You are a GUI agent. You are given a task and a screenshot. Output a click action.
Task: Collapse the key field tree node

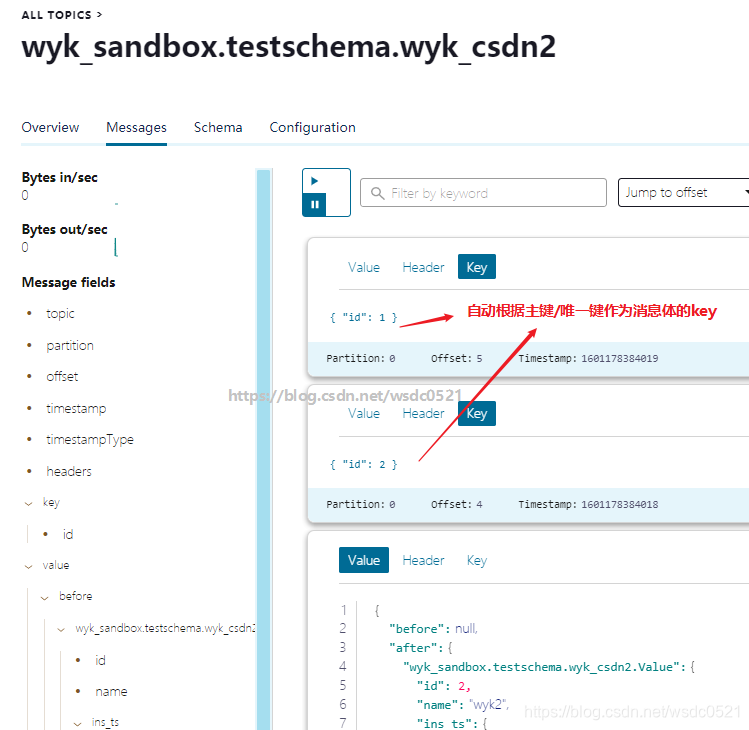coord(29,504)
